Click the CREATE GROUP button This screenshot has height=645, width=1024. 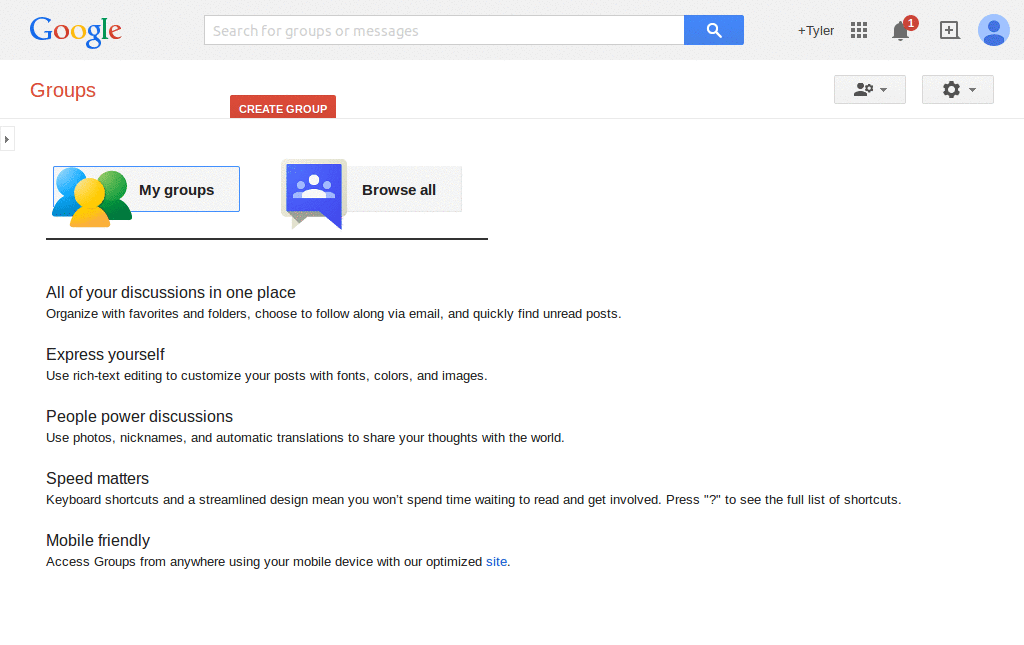283,107
